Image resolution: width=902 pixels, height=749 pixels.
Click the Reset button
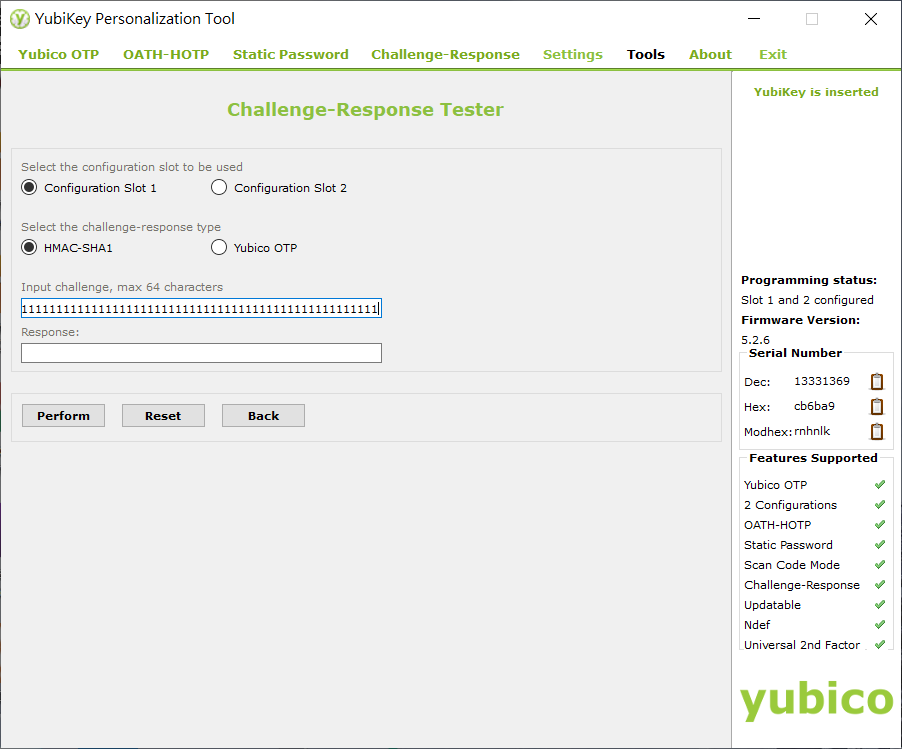[163, 415]
